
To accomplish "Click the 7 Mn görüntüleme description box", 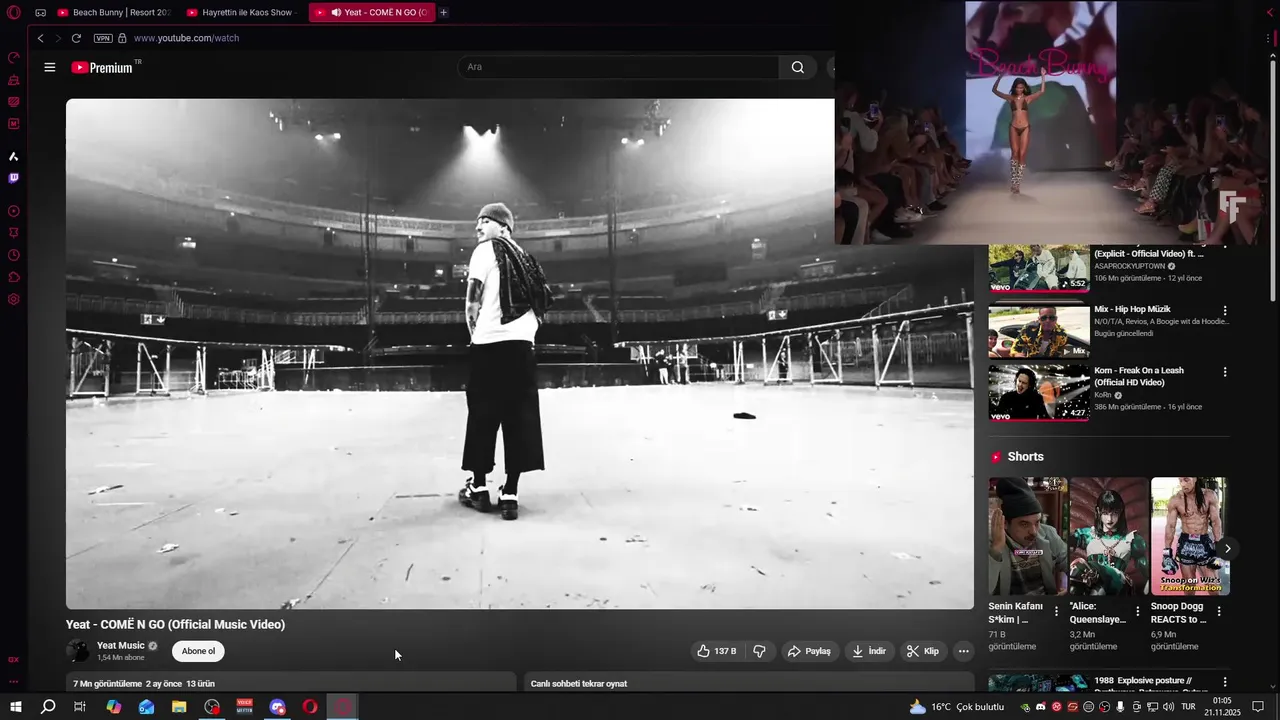I will coord(291,682).
